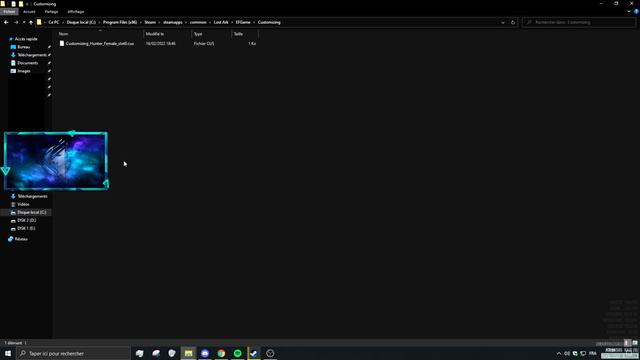Screen dimensions: 640x360
Task: Open Téléchargements under Ce PC
Action: [x=32, y=196]
